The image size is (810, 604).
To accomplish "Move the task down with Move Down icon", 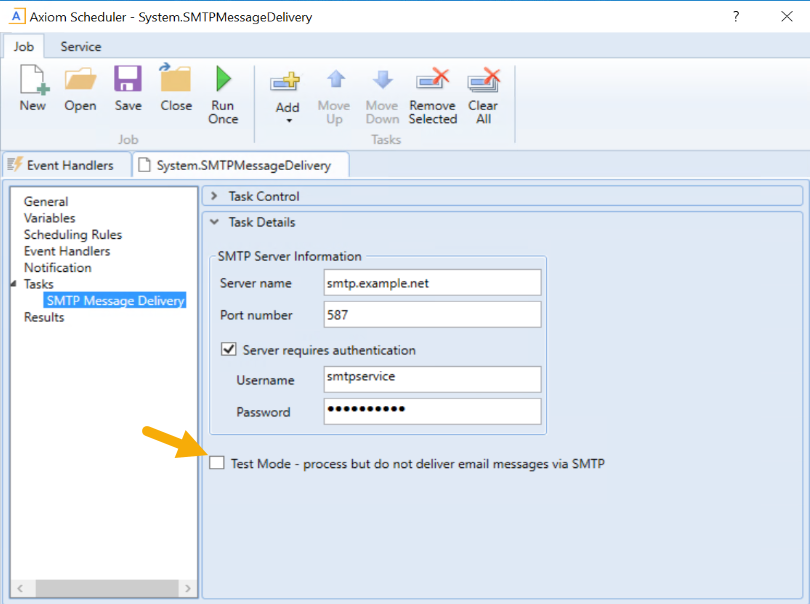I will (x=383, y=79).
